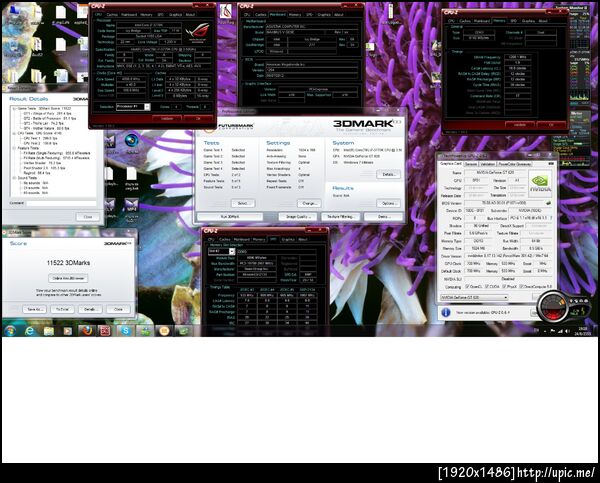
Task: Click the 11522 3DMarks score text
Action: point(68,263)
